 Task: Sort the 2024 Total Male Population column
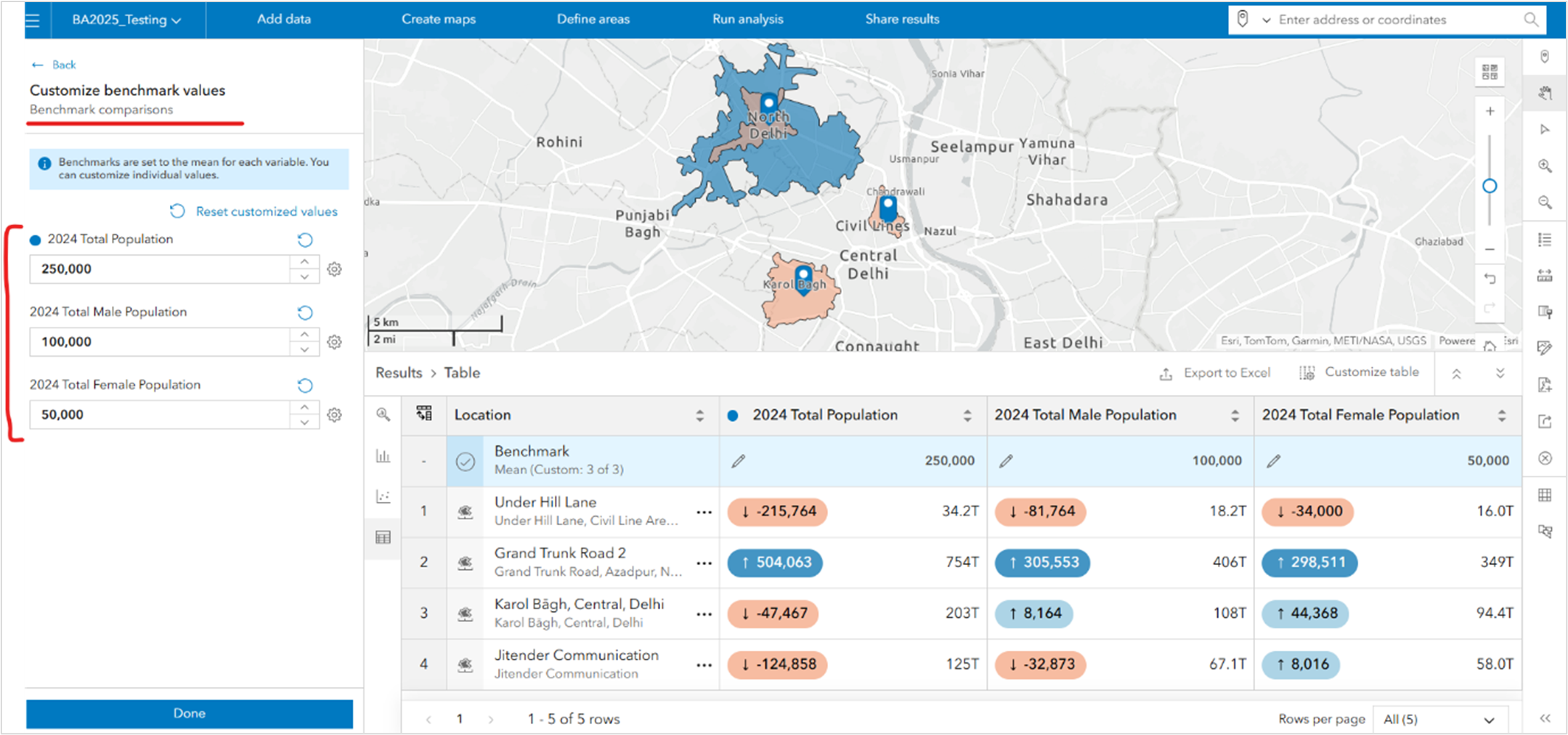pos(1235,415)
